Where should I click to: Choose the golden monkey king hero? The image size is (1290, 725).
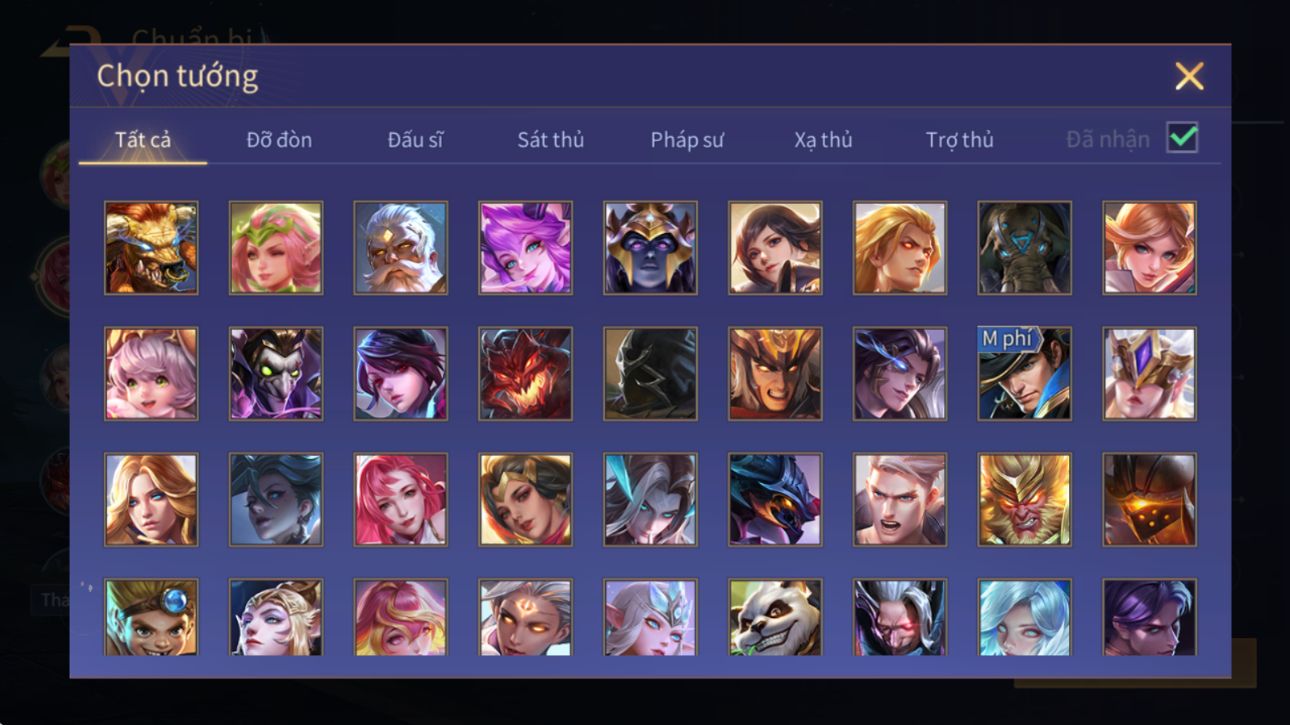point(1024,499)
